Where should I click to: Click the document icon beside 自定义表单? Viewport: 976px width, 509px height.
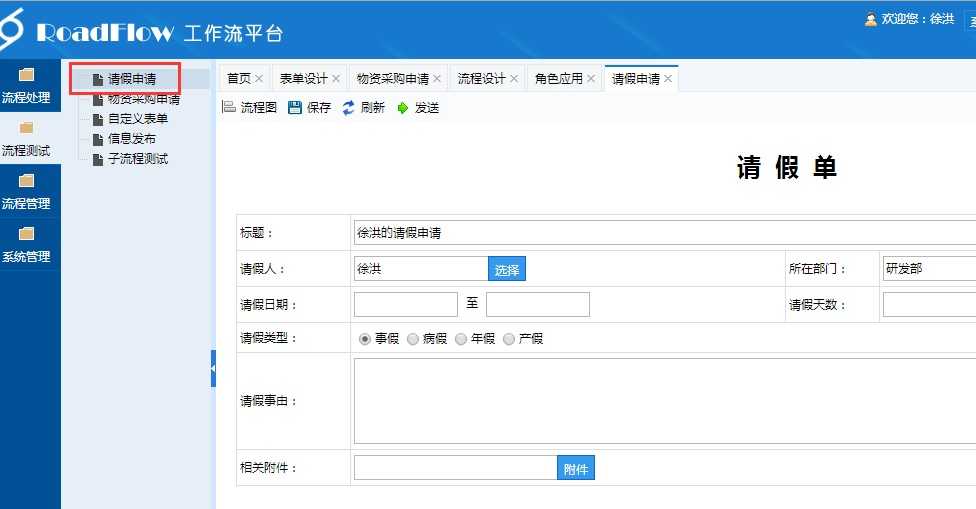pos(98,119)
